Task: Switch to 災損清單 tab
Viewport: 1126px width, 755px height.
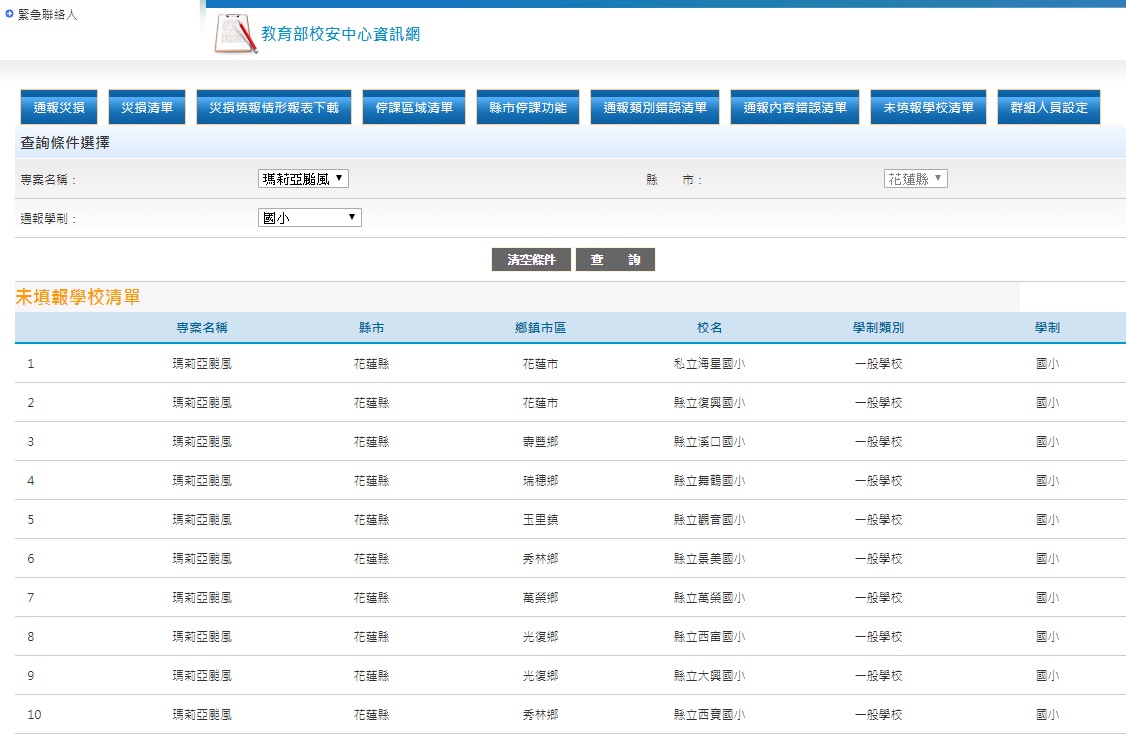Action: pos(147,108)
